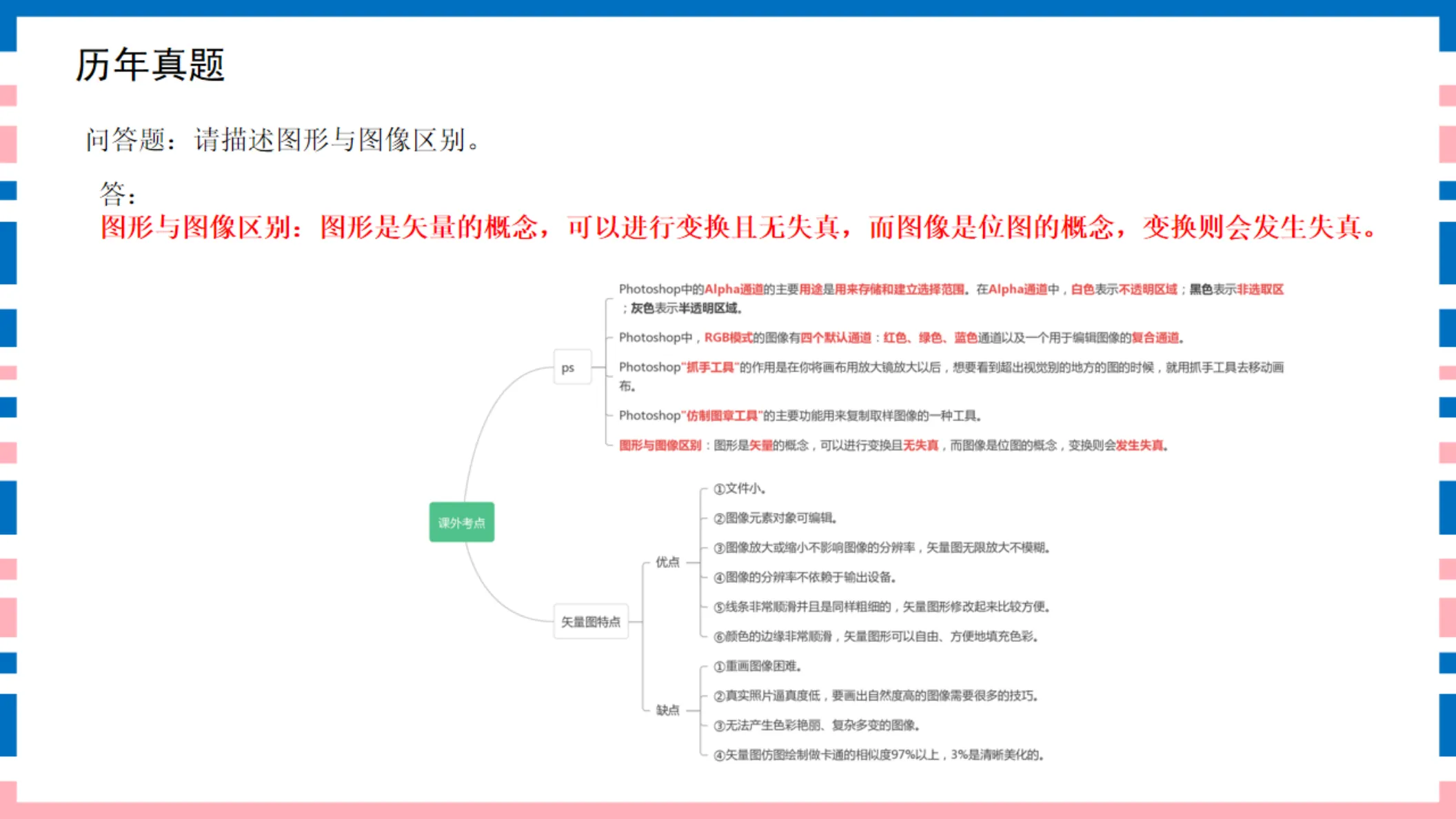Screen dimensions: 1456x819
Task: Click the 缺点 branch label
Action: [667, 710]
